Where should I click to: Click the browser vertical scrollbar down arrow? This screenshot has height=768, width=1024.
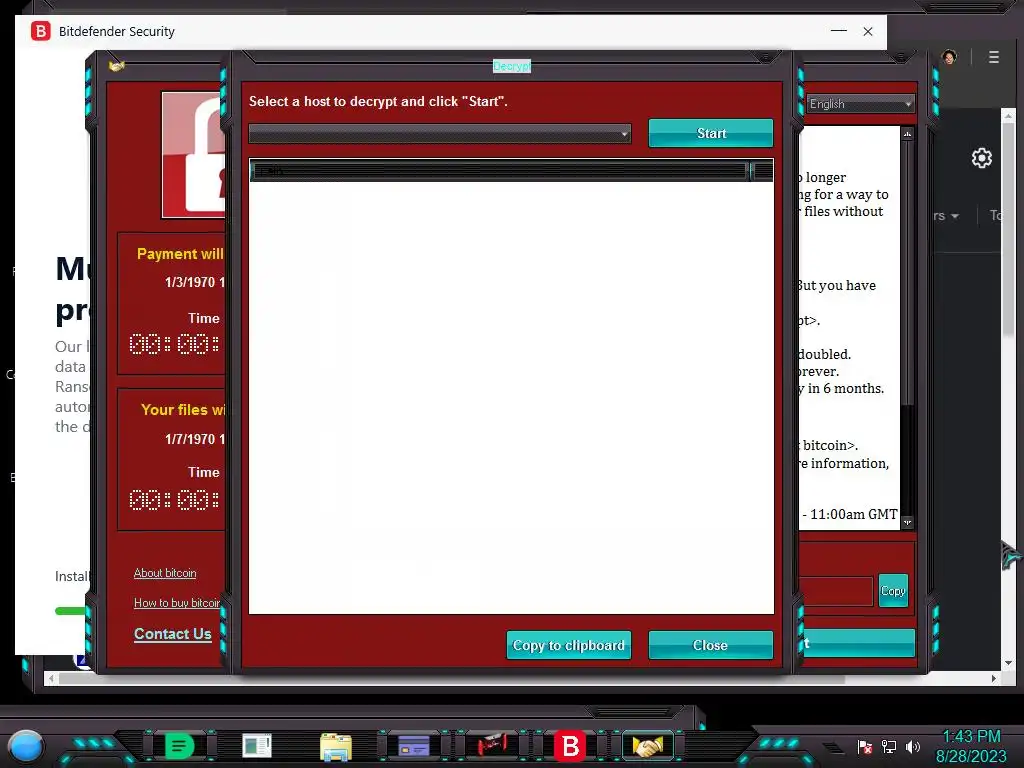click(x=1008, y=663)
